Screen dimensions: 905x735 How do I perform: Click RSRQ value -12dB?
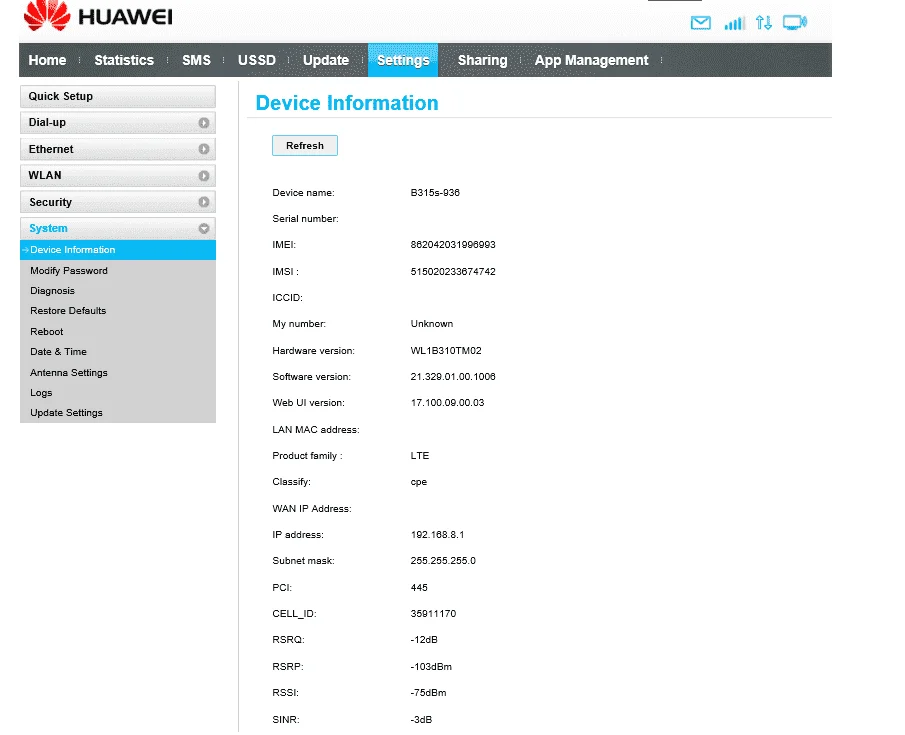424,640
